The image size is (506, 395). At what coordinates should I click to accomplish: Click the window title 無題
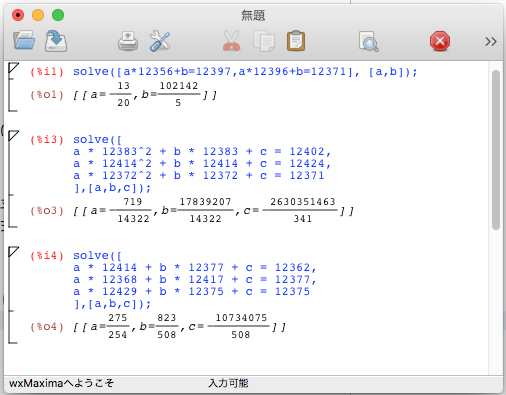[x=253, y=15]
